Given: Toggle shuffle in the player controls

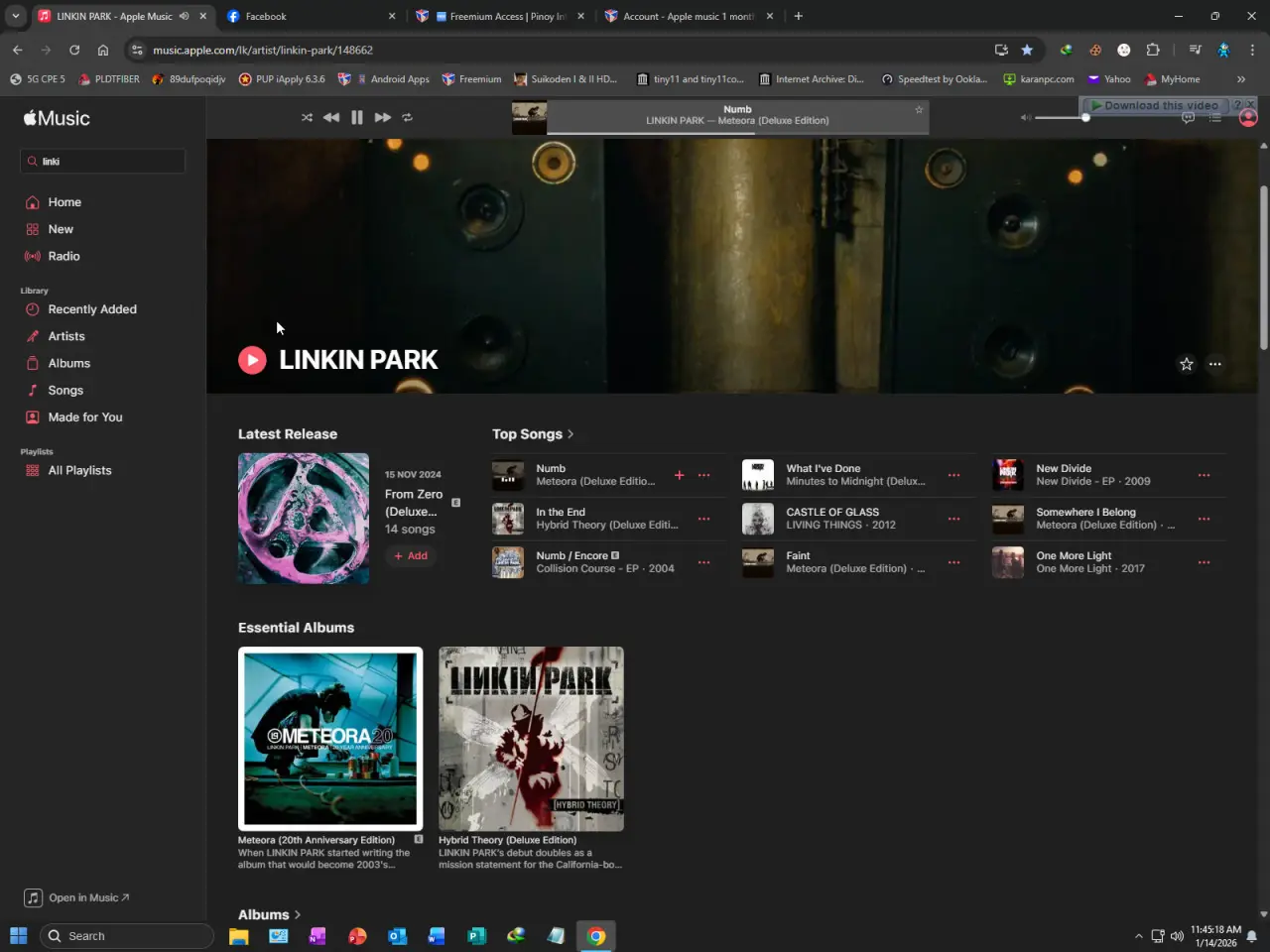Looking at the screenshot, I should 307,117.
